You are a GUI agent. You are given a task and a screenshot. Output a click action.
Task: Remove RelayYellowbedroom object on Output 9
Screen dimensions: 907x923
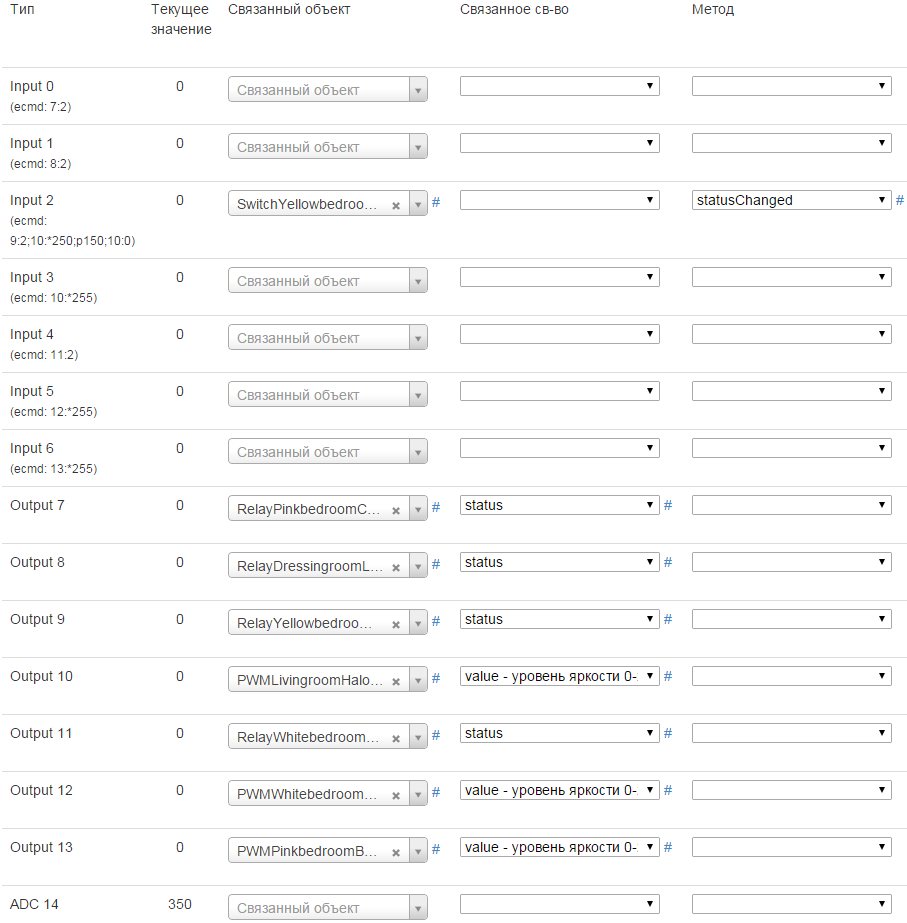396,624
